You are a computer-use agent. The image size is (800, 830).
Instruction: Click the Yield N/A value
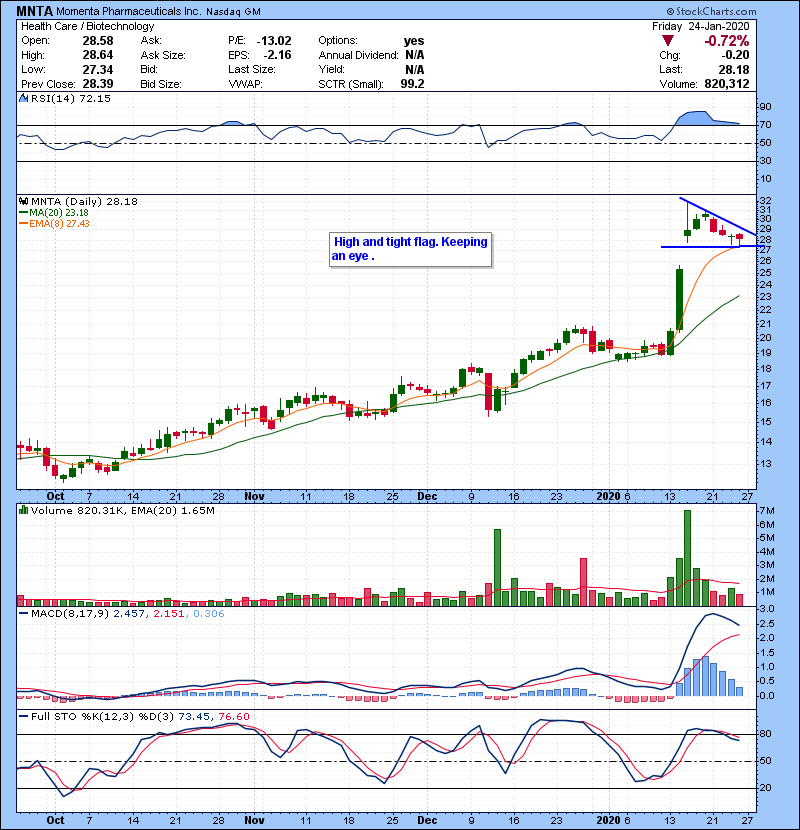tap(415, 69)
